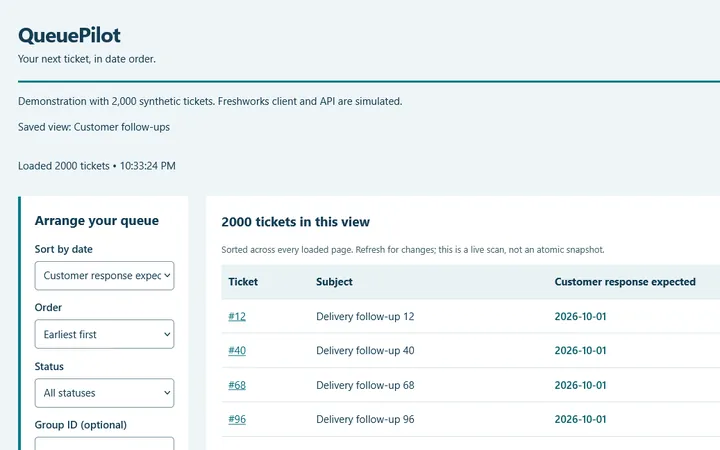Click the Customer response expected column header

coord(625,282)
